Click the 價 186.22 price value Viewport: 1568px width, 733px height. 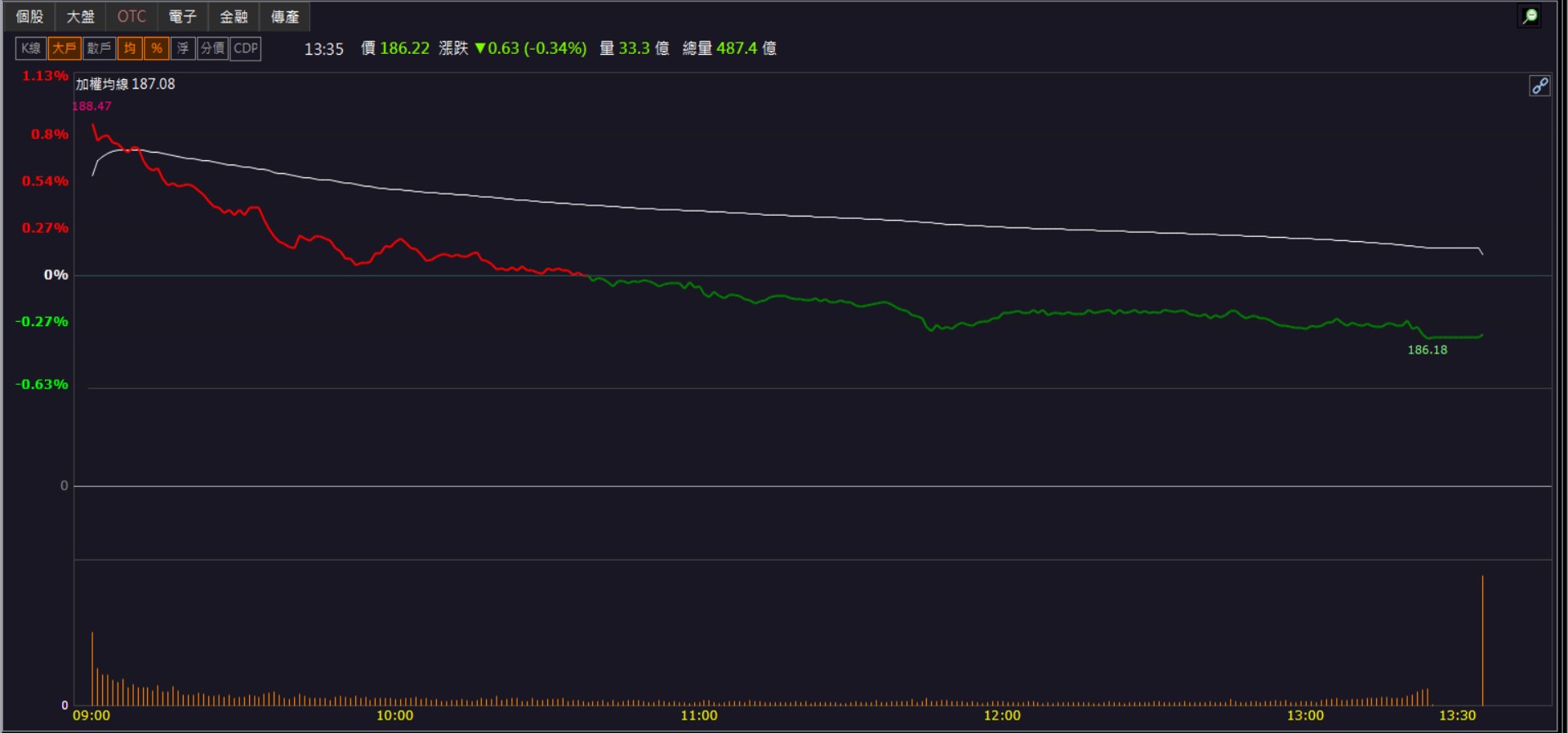pos(395,48)
